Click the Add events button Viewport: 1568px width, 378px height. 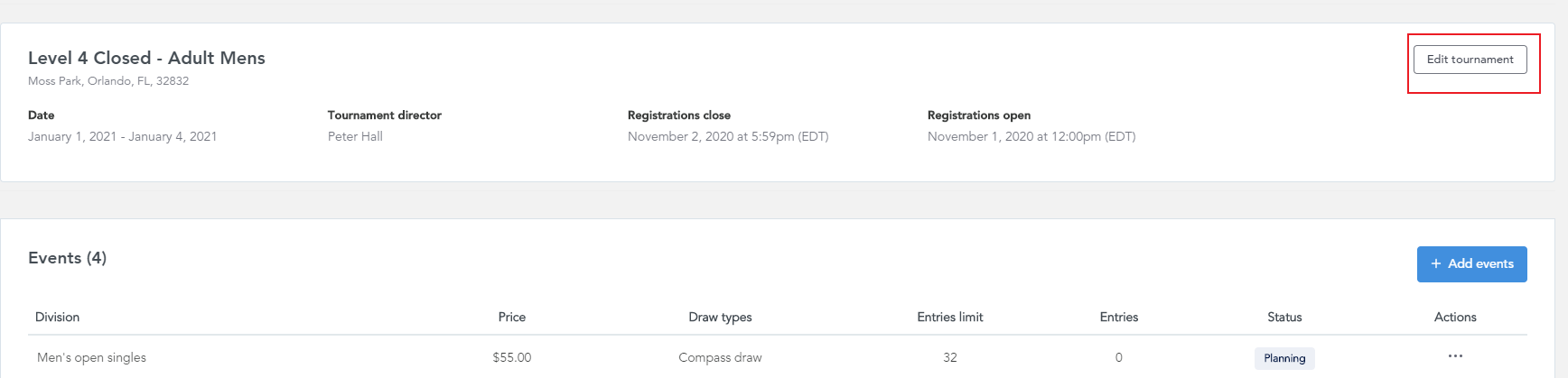1471,264
